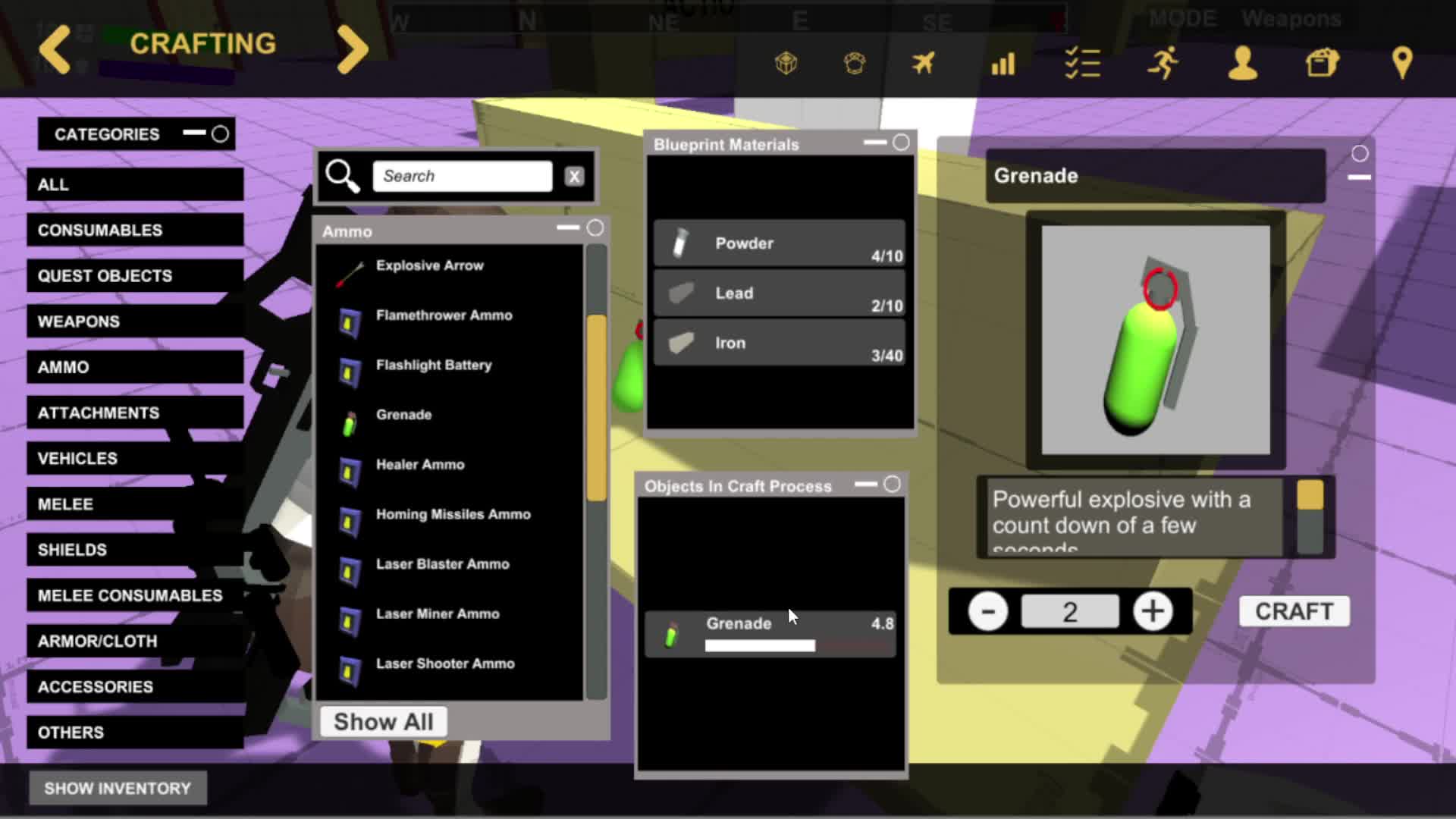Click the magnifying glass search icon
Screen dimensions: 1456x819
pyautogui.click(x=343, y=176)
